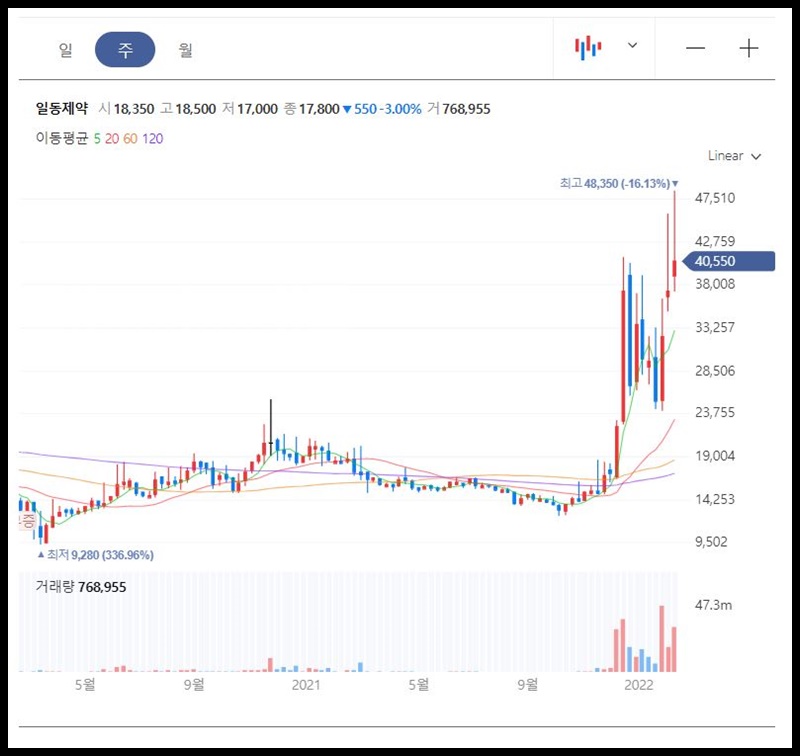Click the volume readout 거 768,955

coord(459,109)
